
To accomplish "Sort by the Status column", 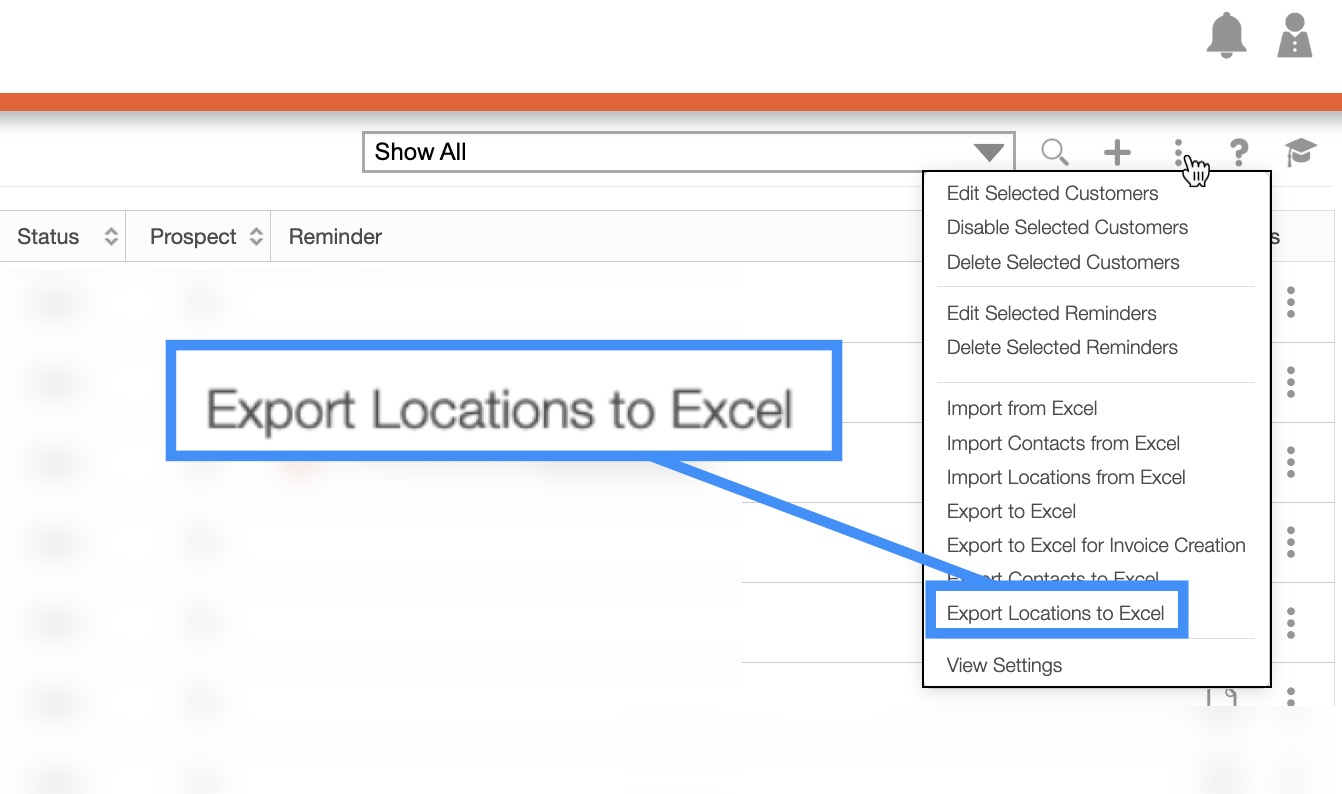I will pos(111,237).
